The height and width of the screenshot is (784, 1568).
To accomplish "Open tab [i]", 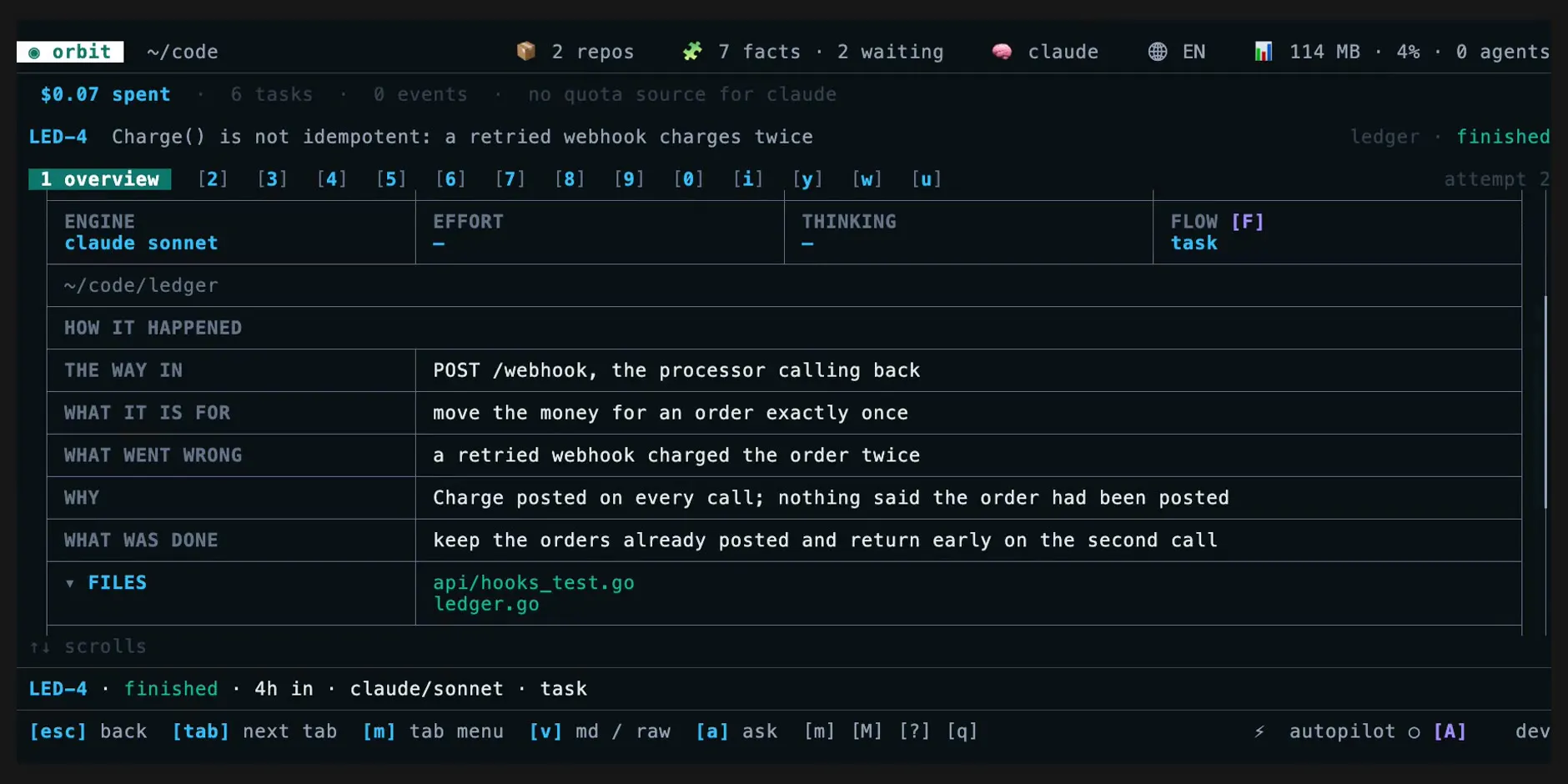I will point(748,179).
